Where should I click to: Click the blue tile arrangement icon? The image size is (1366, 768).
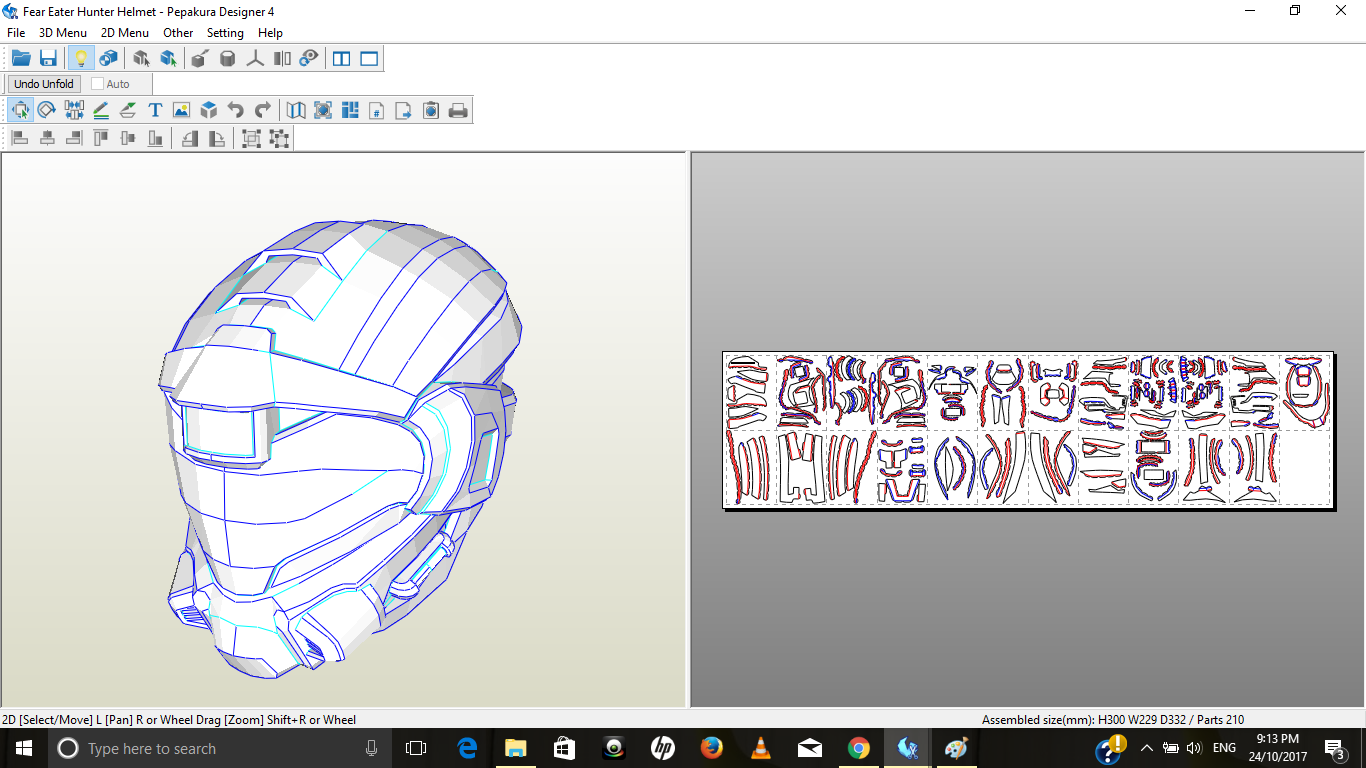(x=350, y=110)
